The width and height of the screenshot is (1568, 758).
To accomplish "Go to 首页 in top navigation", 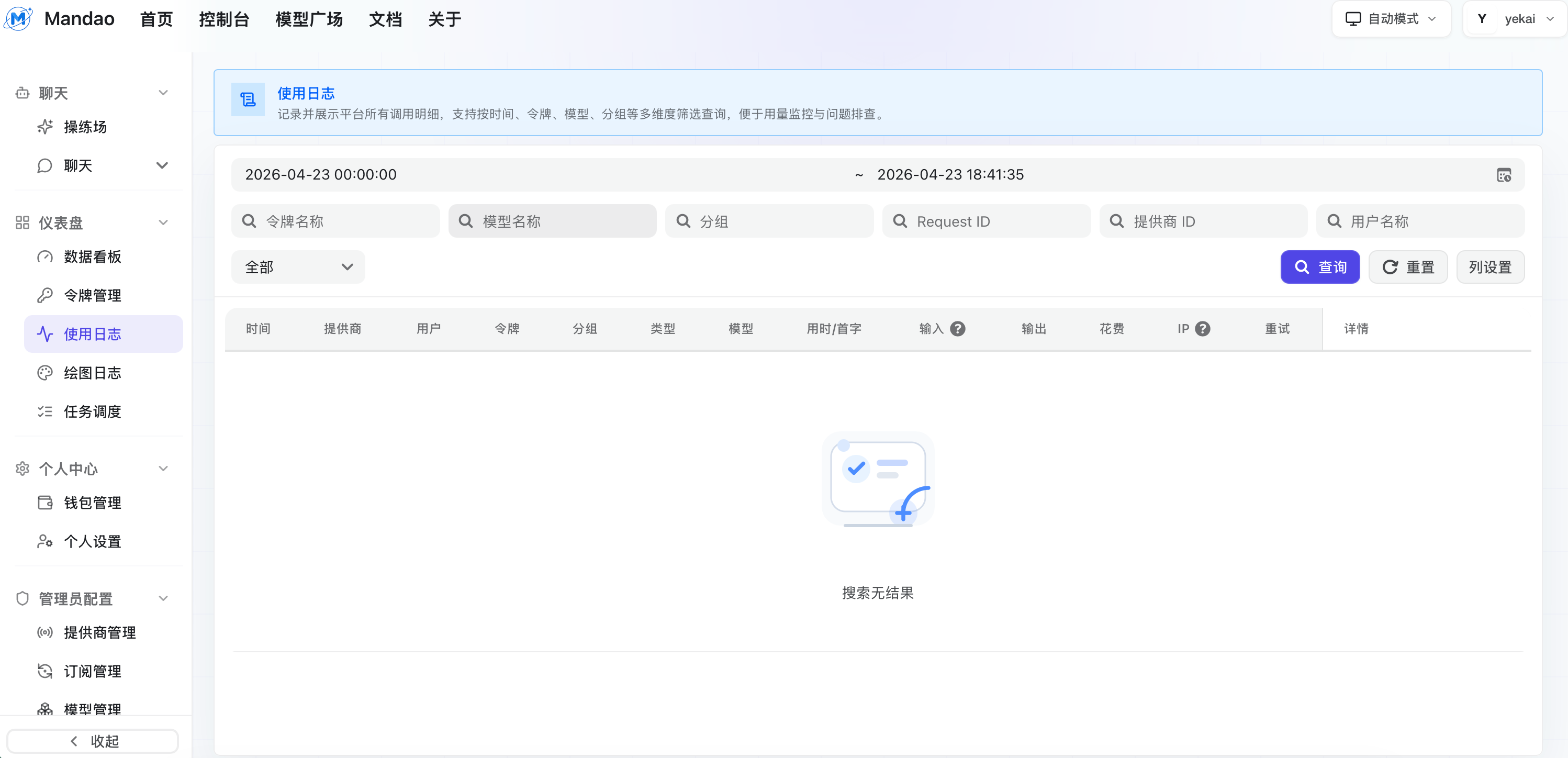I will [156, 19].
